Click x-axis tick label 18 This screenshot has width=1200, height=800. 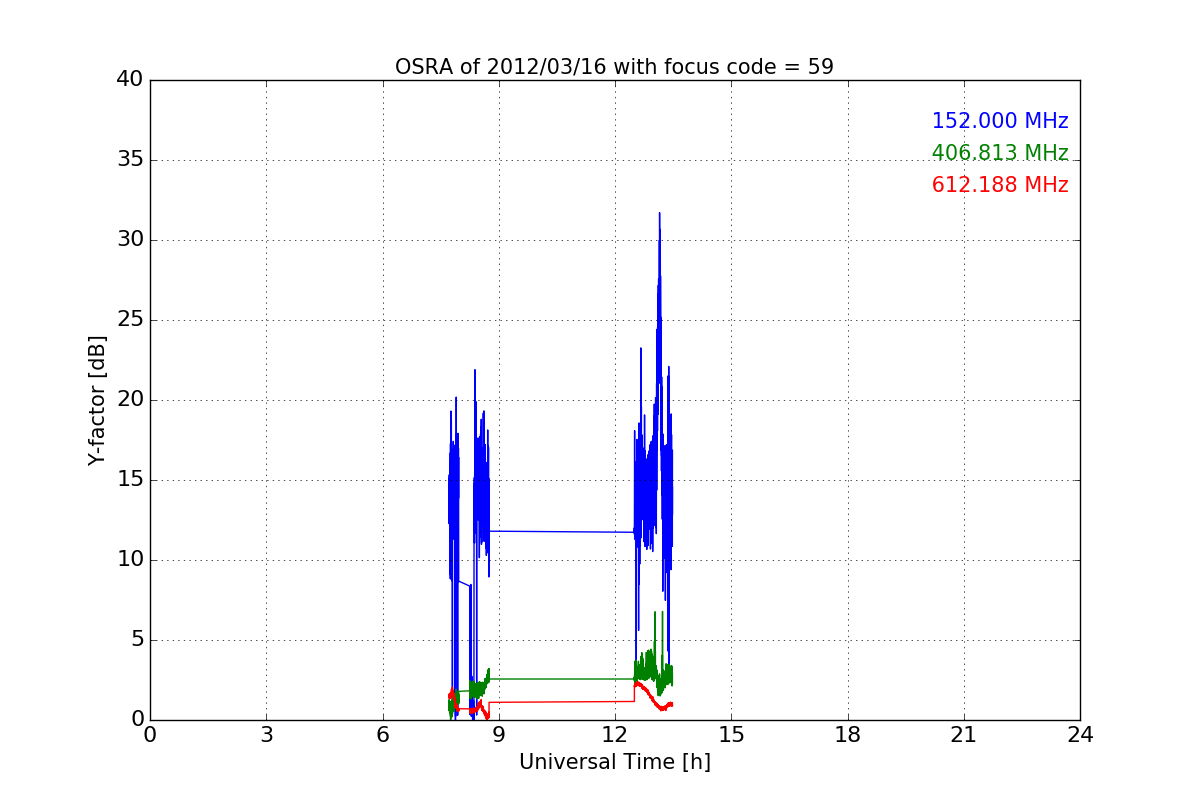tap(848, 734)
